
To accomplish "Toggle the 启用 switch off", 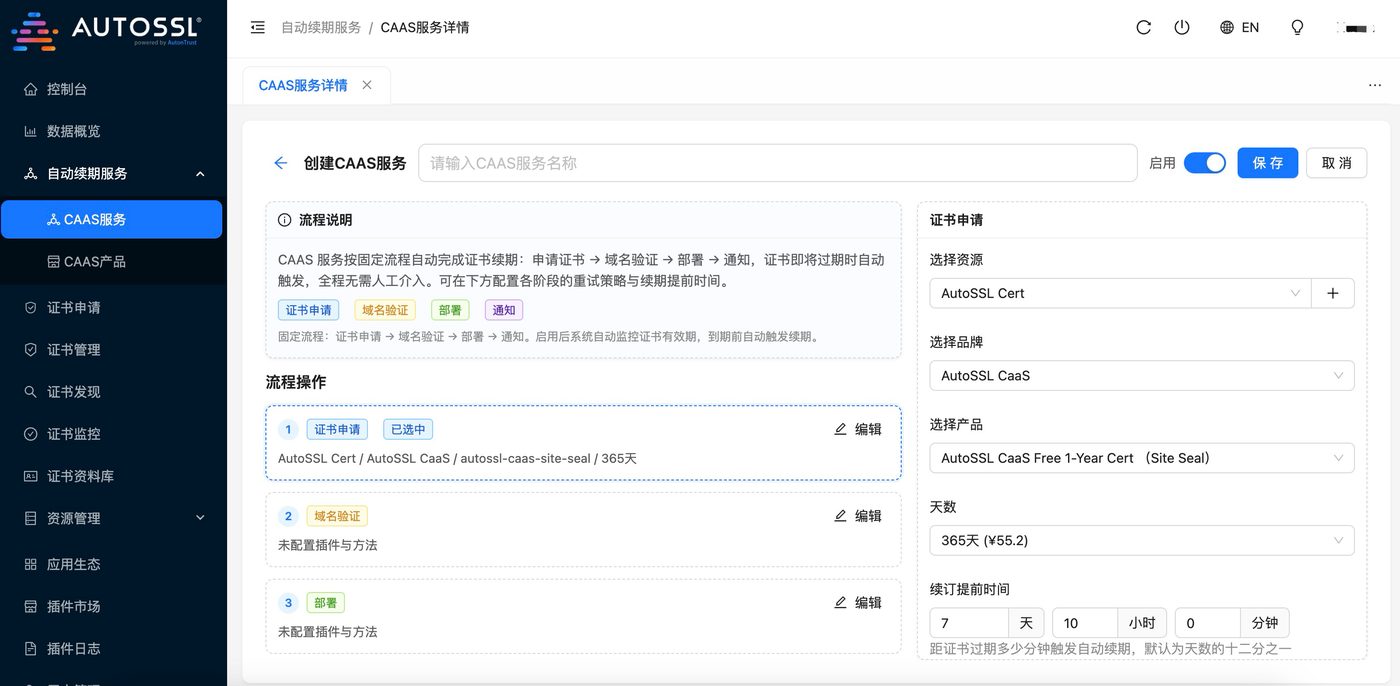I will pyautogui.click(x=1204, y=163).
